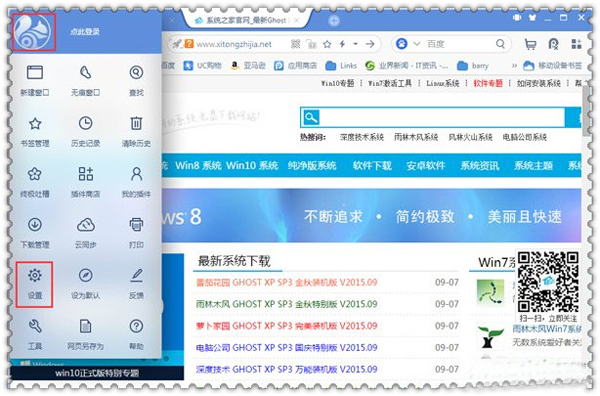
Task: Click the grid apps icon in toolbar
Action: pyautogui.click(x=577, y=44)
